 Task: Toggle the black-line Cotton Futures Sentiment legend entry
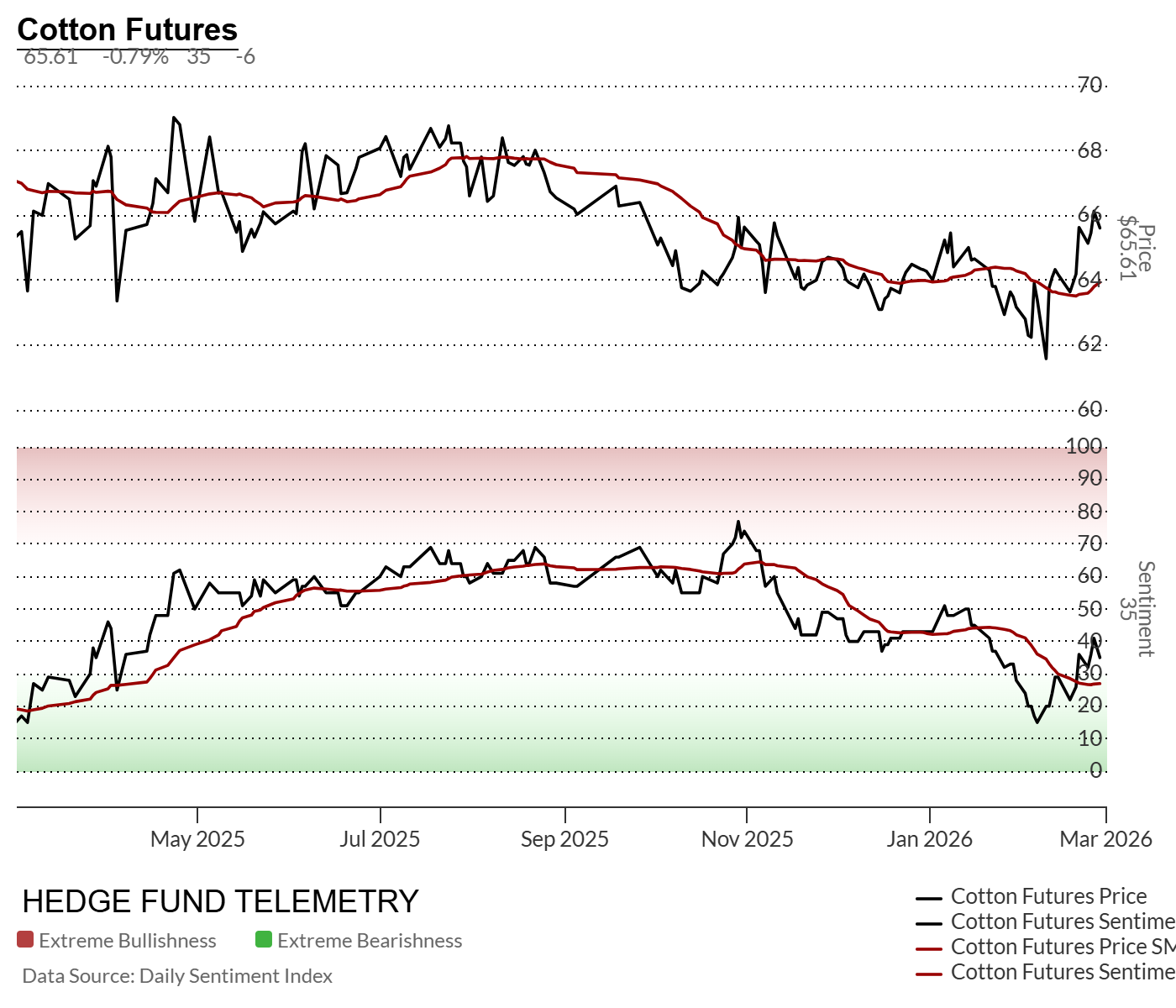[x=1062, y=921]
